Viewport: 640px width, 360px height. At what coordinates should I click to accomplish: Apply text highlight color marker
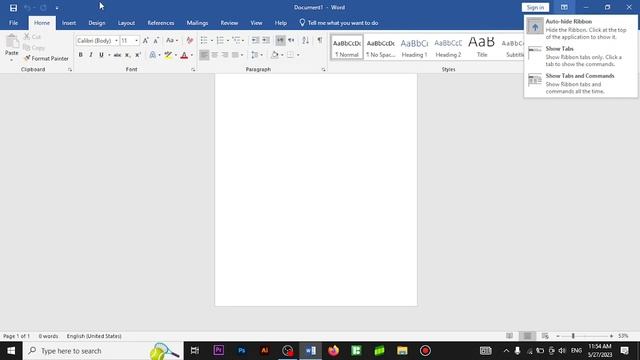[168, 55]
